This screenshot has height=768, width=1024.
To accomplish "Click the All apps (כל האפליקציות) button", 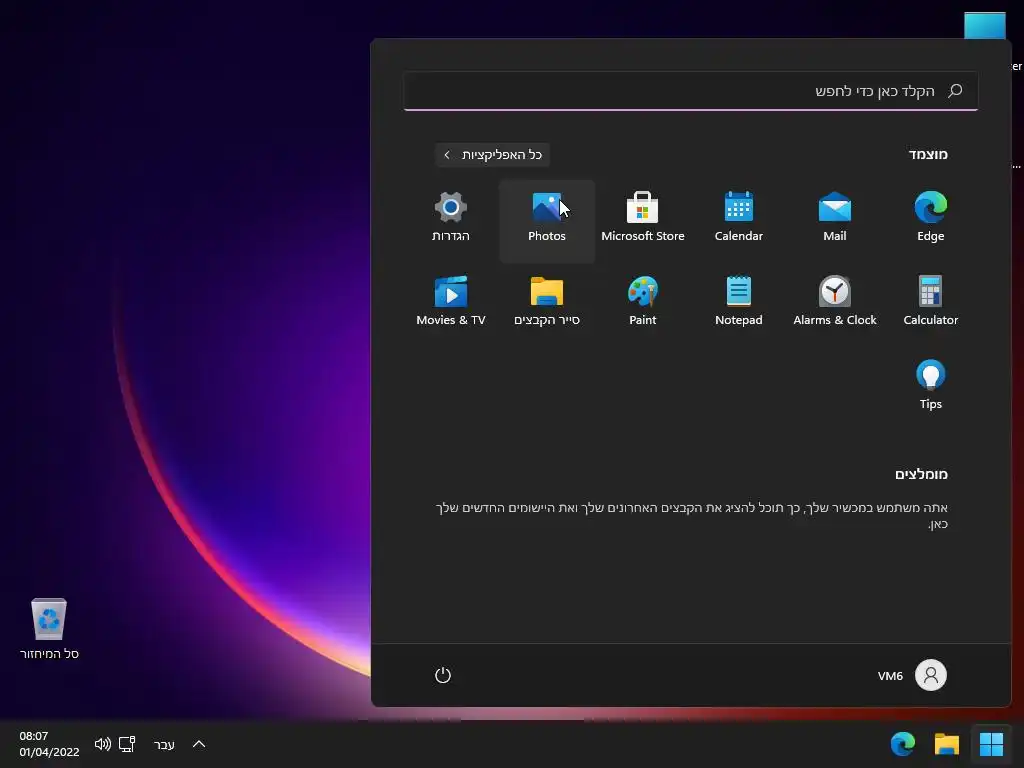I will [492, 155].
